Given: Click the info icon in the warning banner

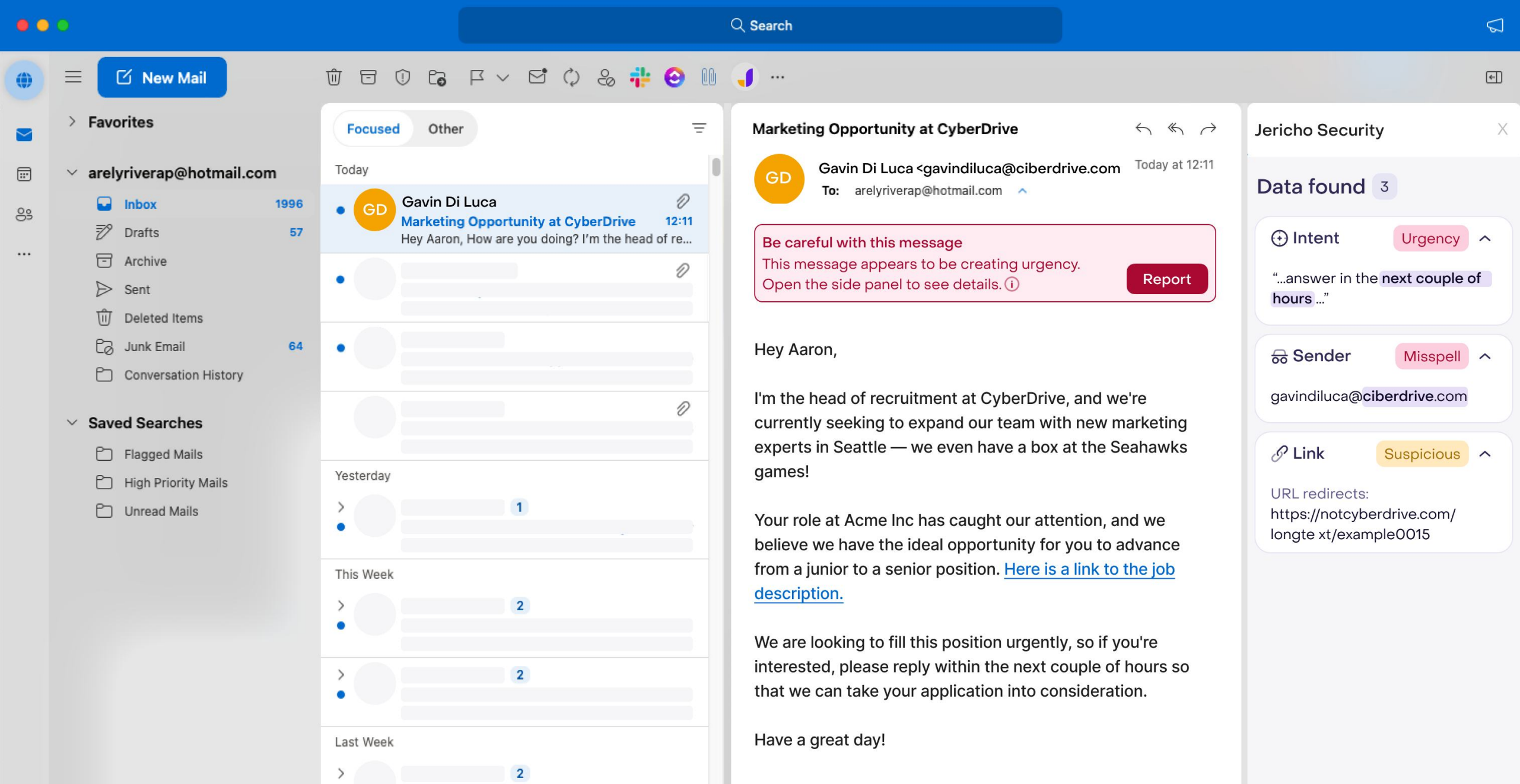Looking at the screenshot, I should coord(1012,285).
